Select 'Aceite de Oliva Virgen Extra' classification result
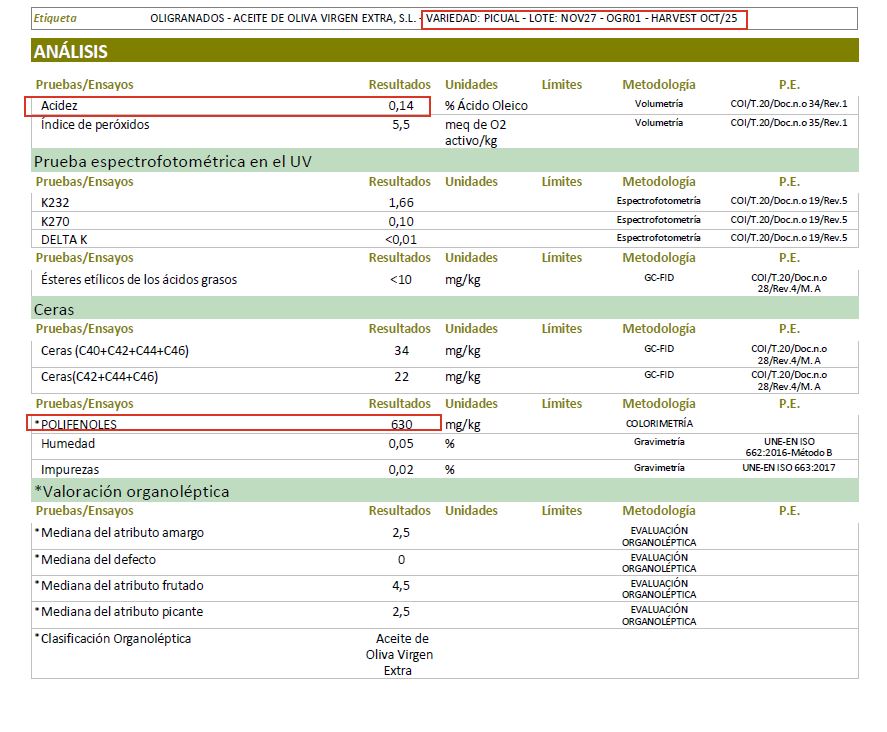887x732 pixels. point(401,654)
